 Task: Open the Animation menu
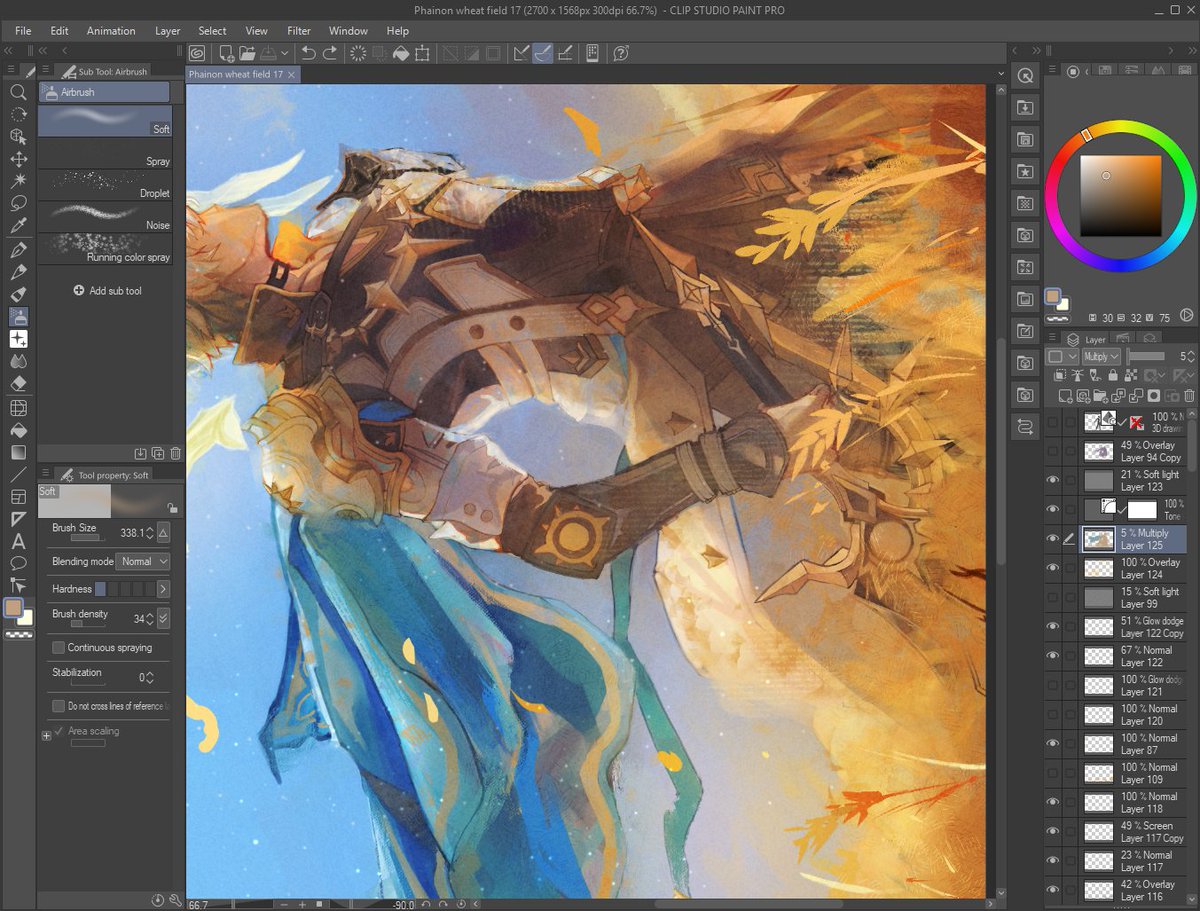coord(111,31)
